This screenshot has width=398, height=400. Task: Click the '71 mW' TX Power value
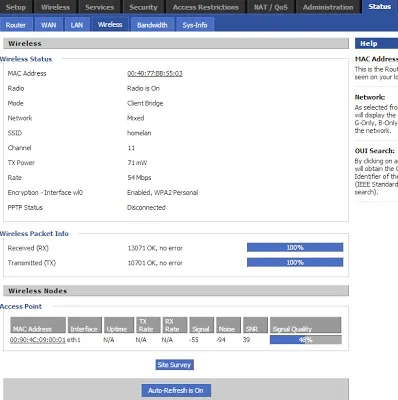point(137,163)
